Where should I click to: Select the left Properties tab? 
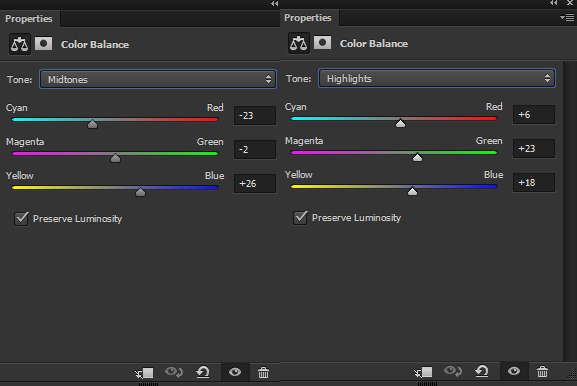click(x=29, y=18)
